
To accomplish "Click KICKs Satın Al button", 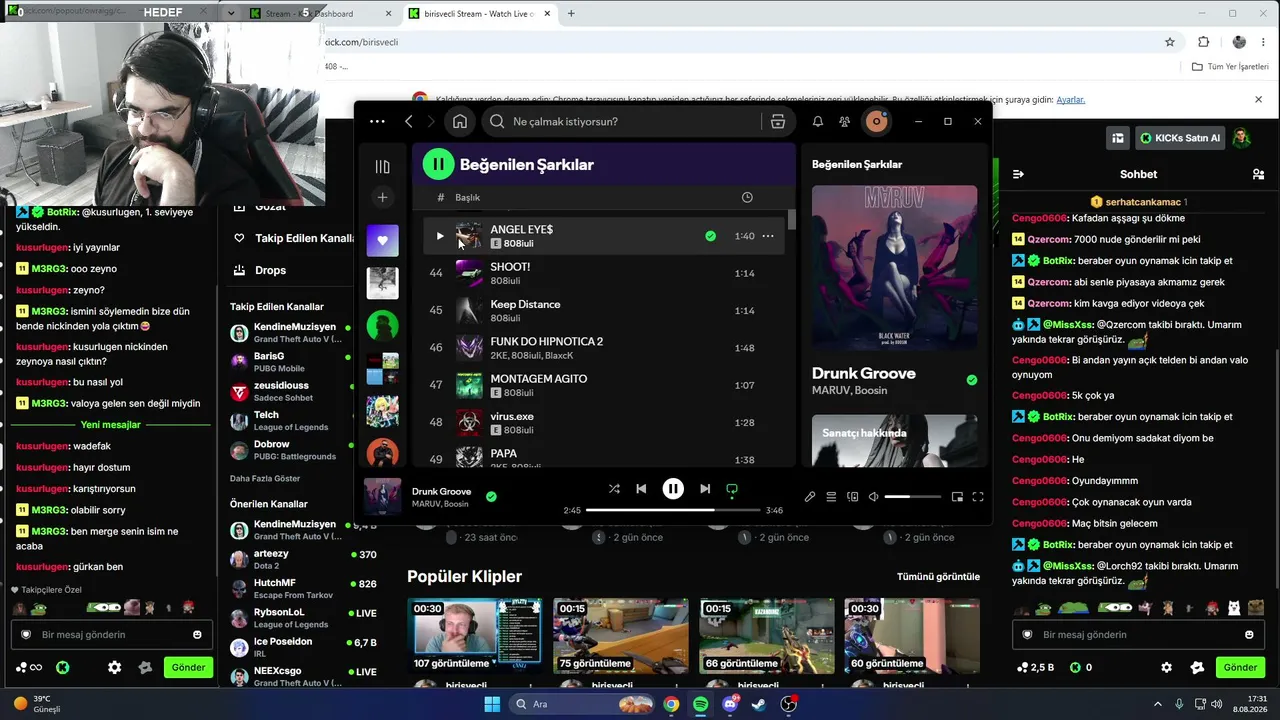I will [x=1180, y=138].
